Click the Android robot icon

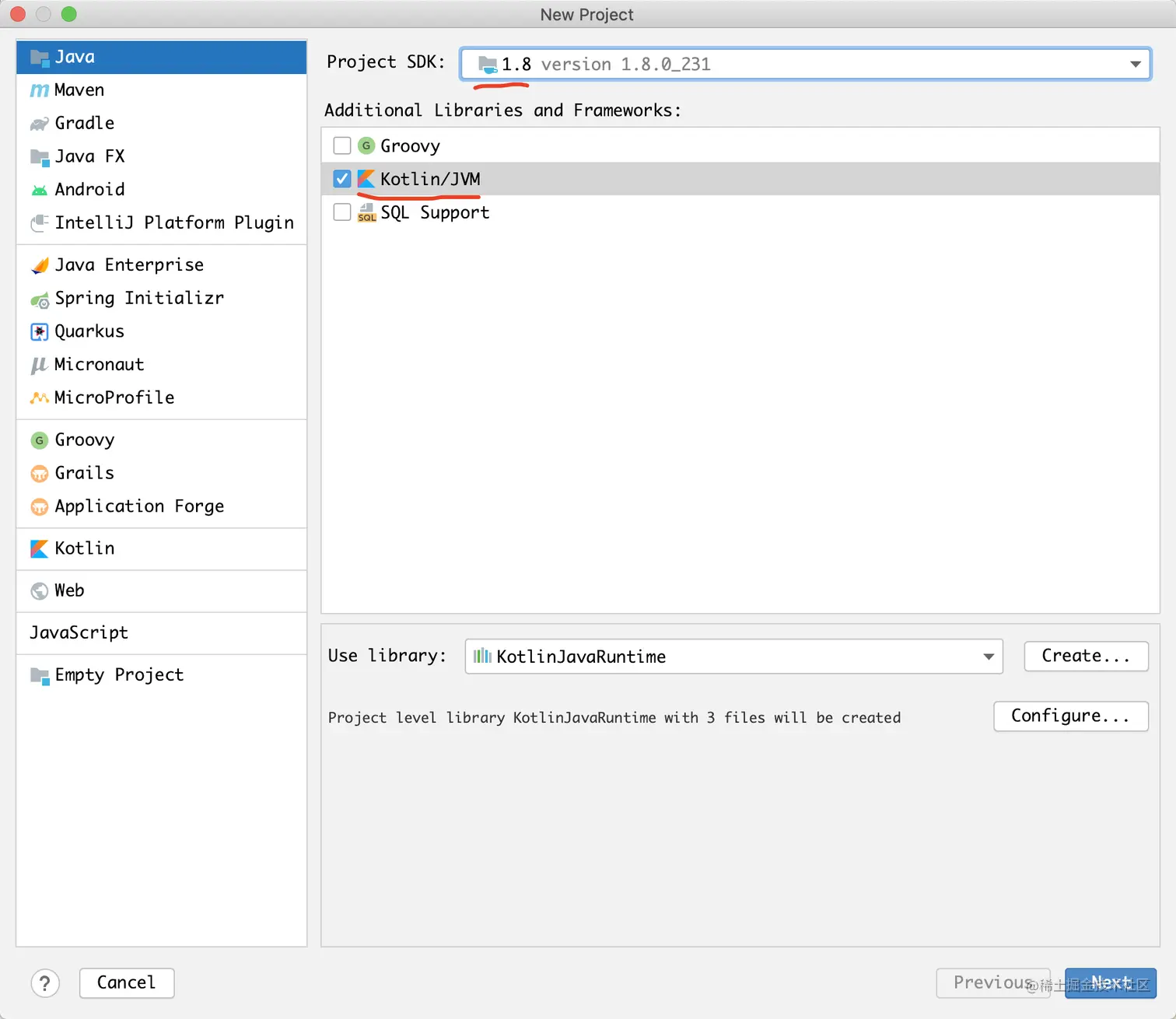click(x=40, y=191)
